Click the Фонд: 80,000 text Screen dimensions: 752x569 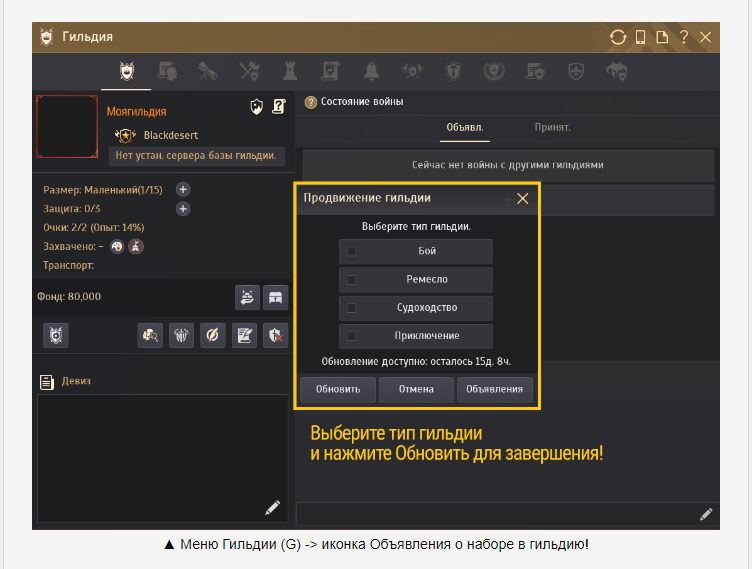(69, 296)
